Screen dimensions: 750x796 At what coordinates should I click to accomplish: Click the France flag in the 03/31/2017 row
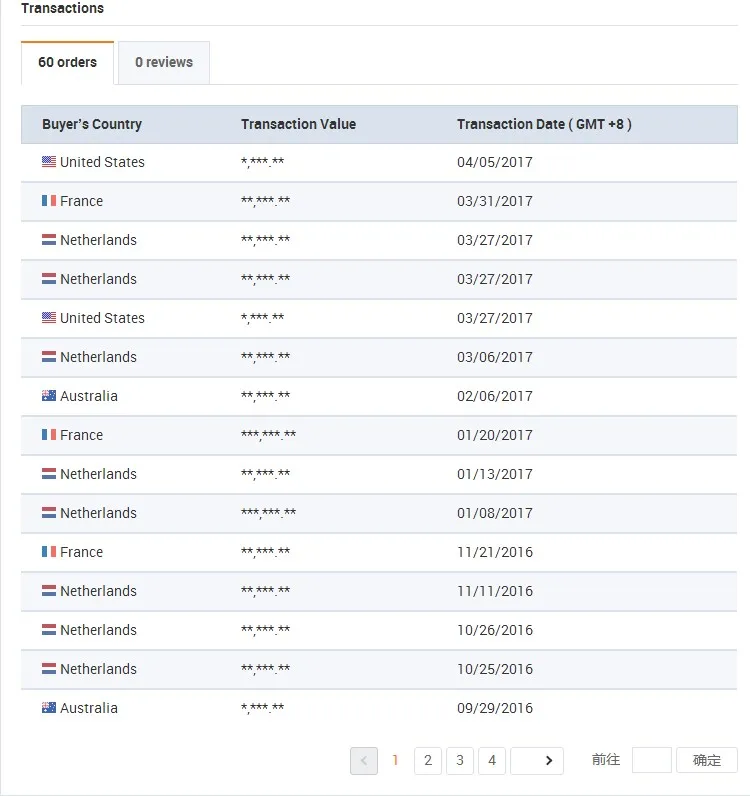point(49,201)
